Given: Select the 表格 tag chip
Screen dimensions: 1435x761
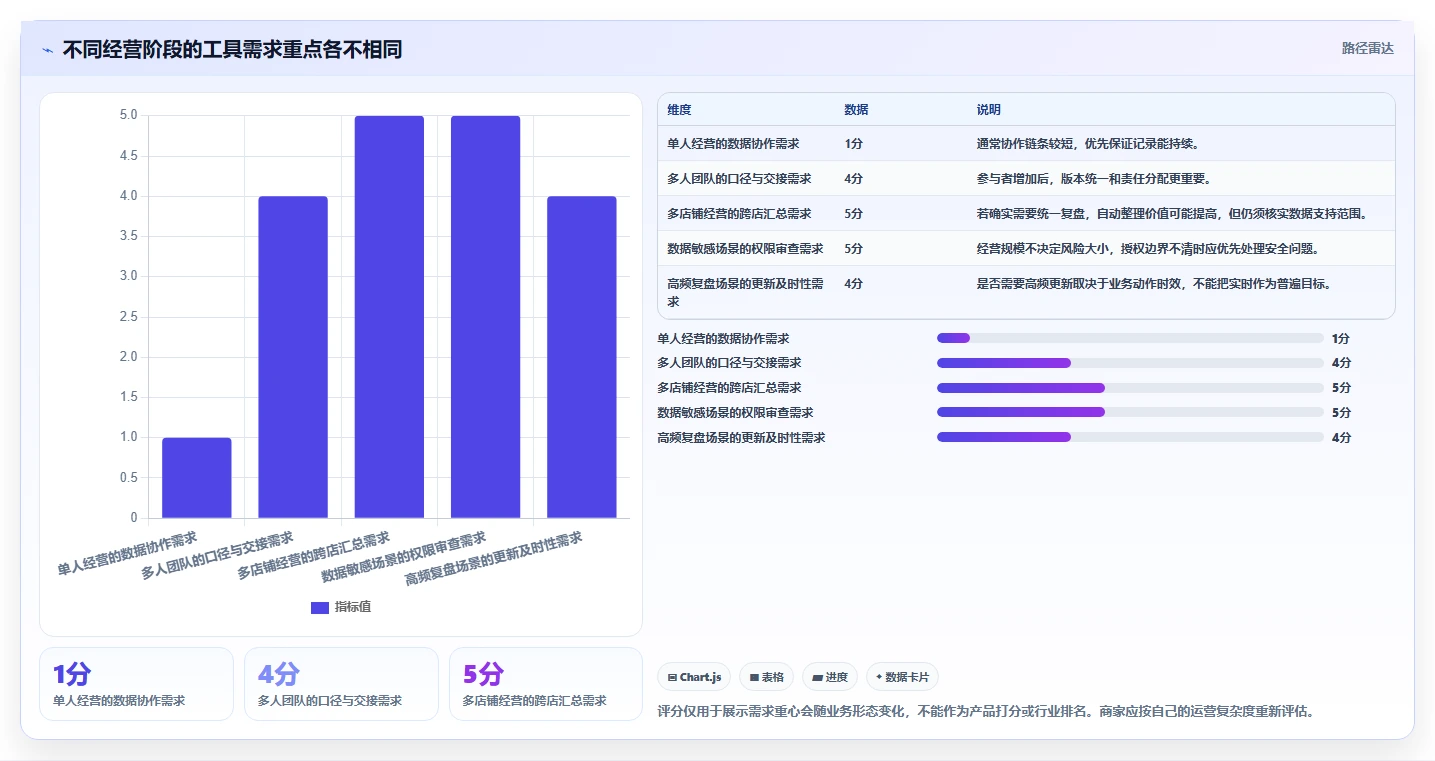Looking at the screenshot, I should click(x=766, y=677).
